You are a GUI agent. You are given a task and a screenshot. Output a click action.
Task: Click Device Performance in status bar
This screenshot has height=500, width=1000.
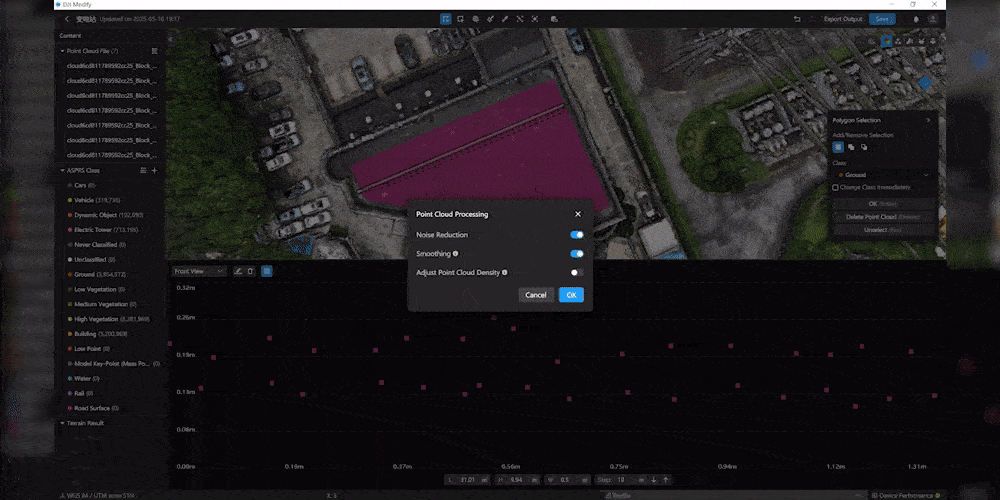906,496
